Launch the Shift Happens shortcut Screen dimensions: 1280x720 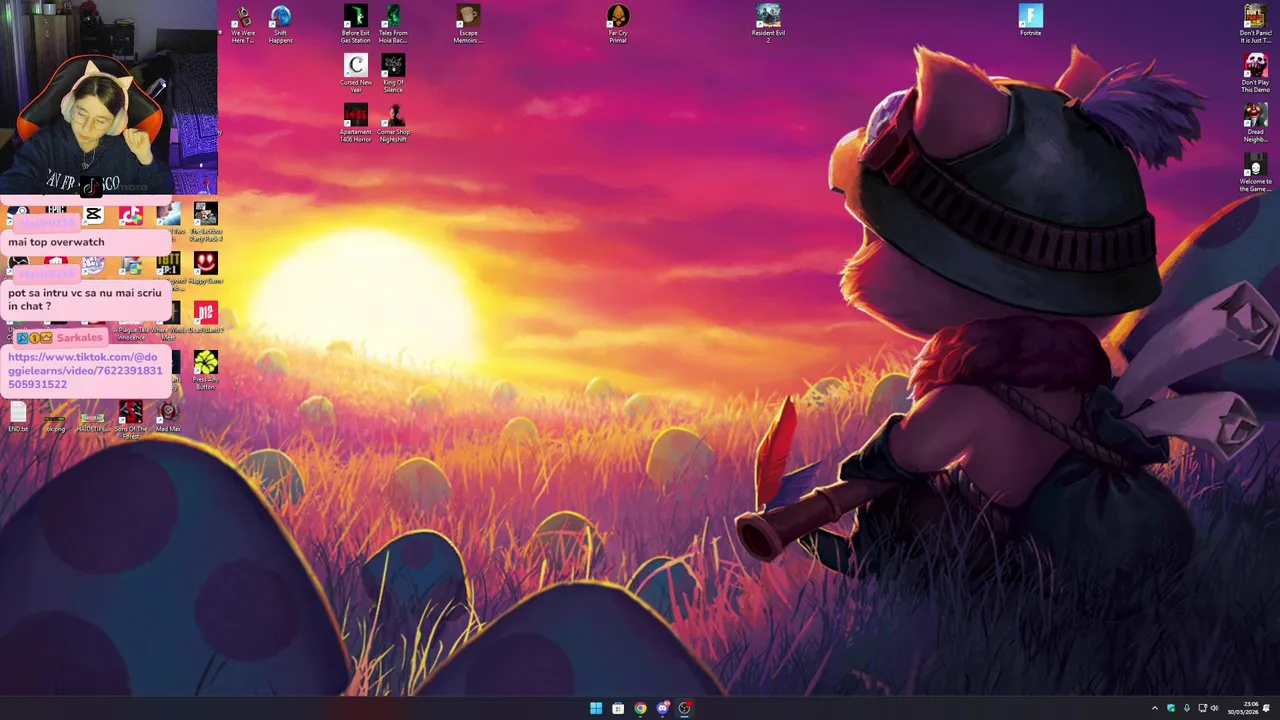pyautogui.click(x=281, y=24)
